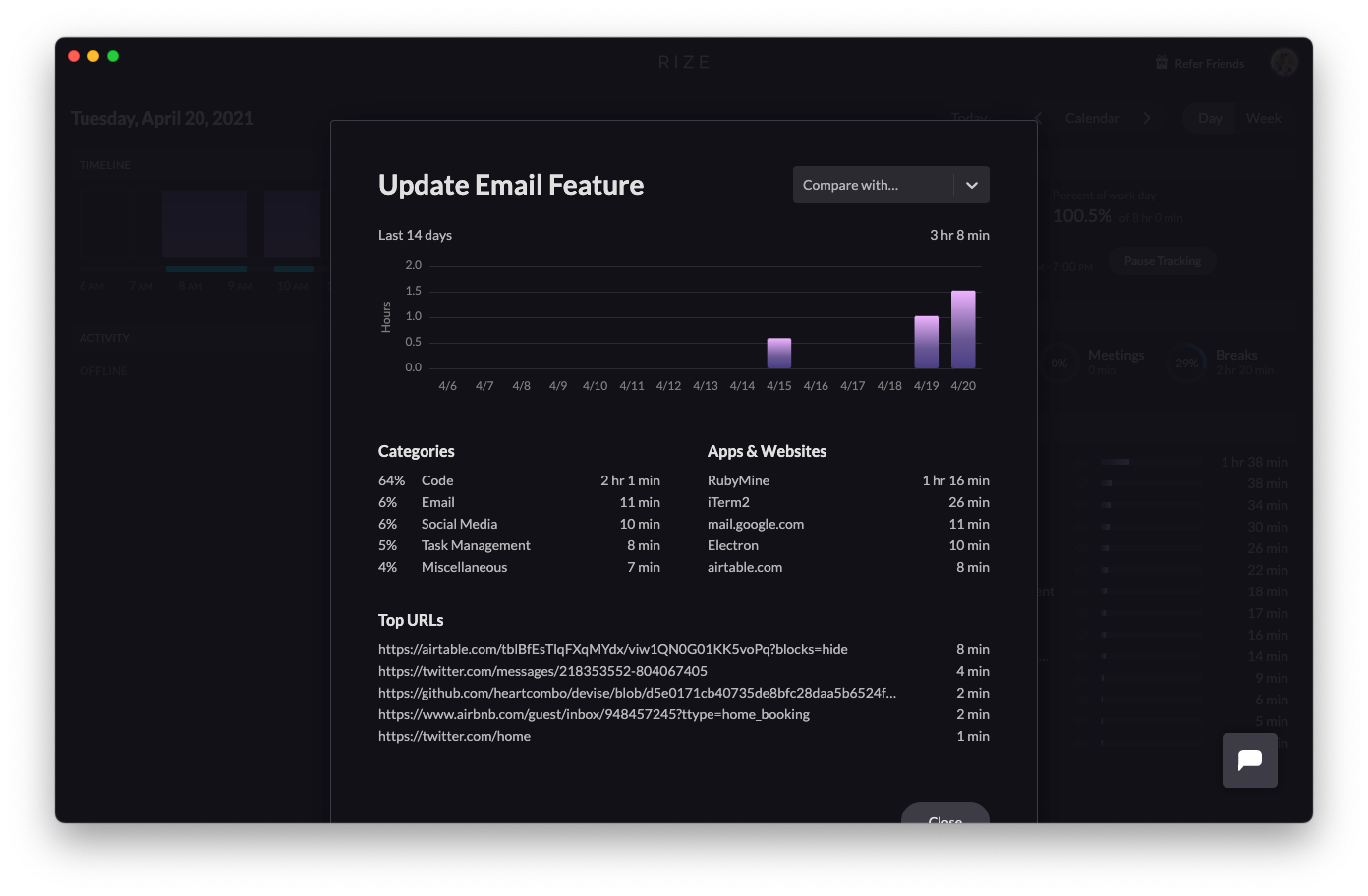Viewport: 1368px width, 896px height.
Task: Open the Compare with... dropdown
Action: (873, 185)
